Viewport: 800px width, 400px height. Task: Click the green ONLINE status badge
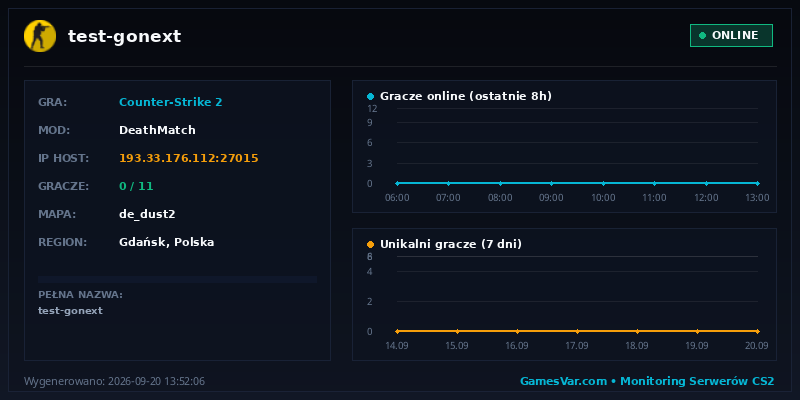[x=731, y=35]
